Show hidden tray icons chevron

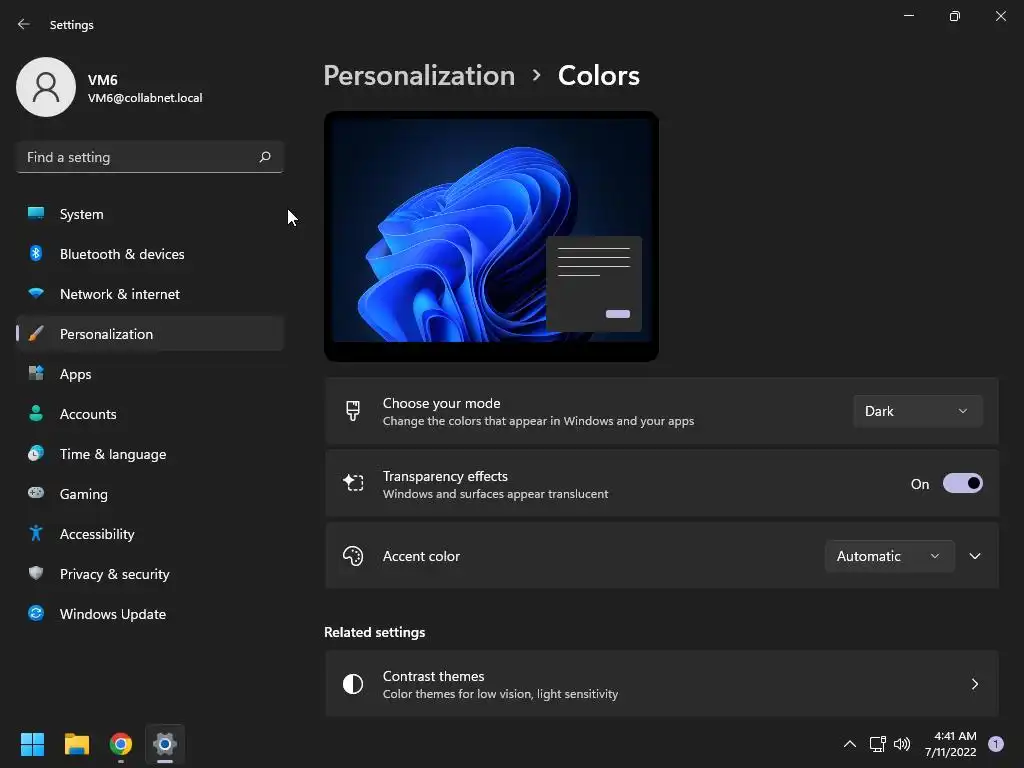[850, 744]
